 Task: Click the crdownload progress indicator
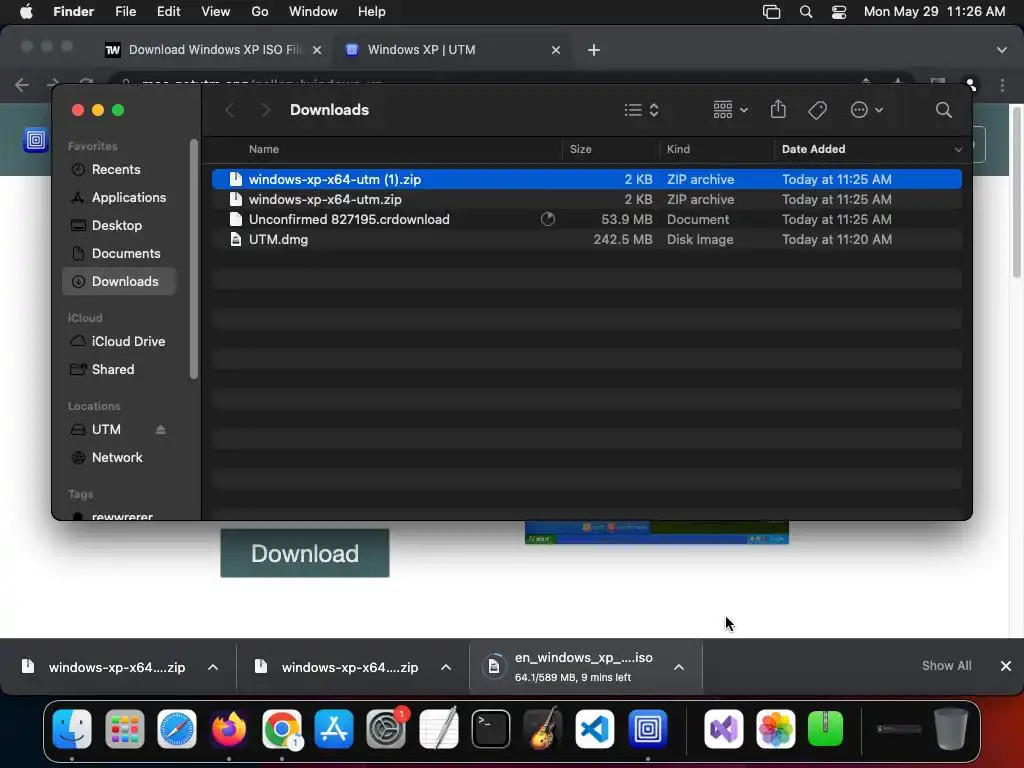click(x=547, y=219)
